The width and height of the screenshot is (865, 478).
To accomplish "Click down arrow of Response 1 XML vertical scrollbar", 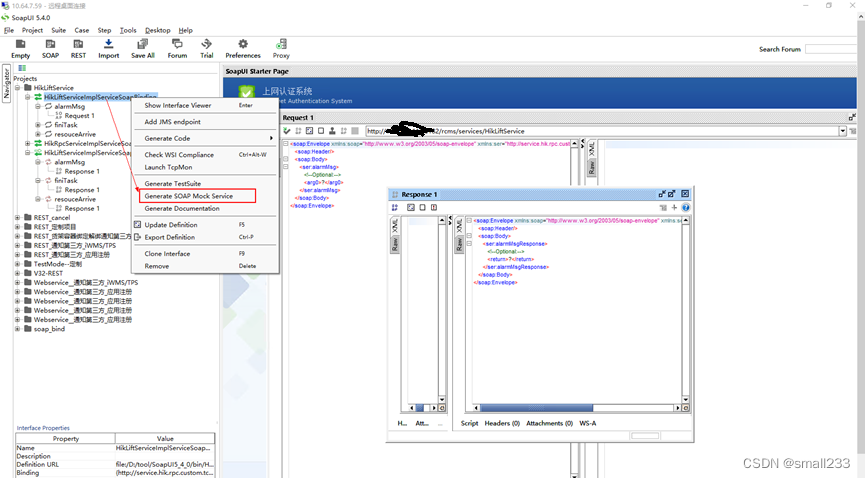I will (x=686, y=400).
